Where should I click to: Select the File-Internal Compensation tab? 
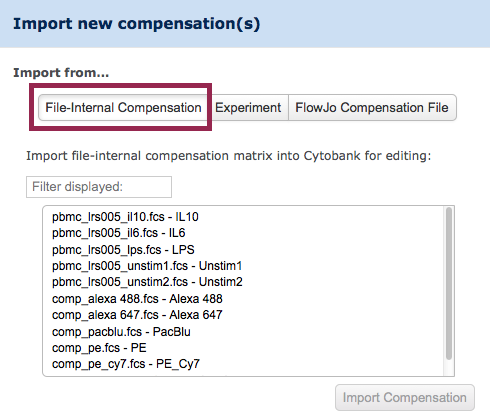[x=123, y=108]
